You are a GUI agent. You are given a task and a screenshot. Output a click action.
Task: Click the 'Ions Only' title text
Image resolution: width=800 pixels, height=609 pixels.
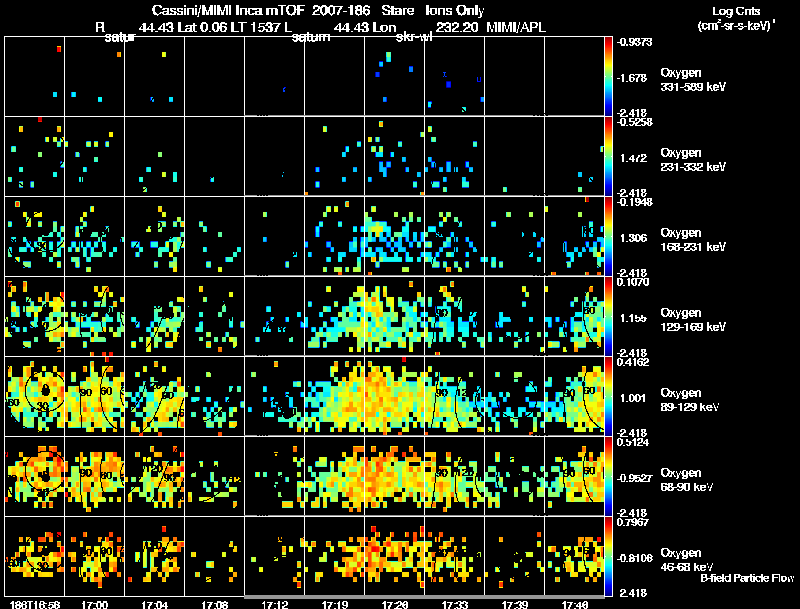point(455,10)
